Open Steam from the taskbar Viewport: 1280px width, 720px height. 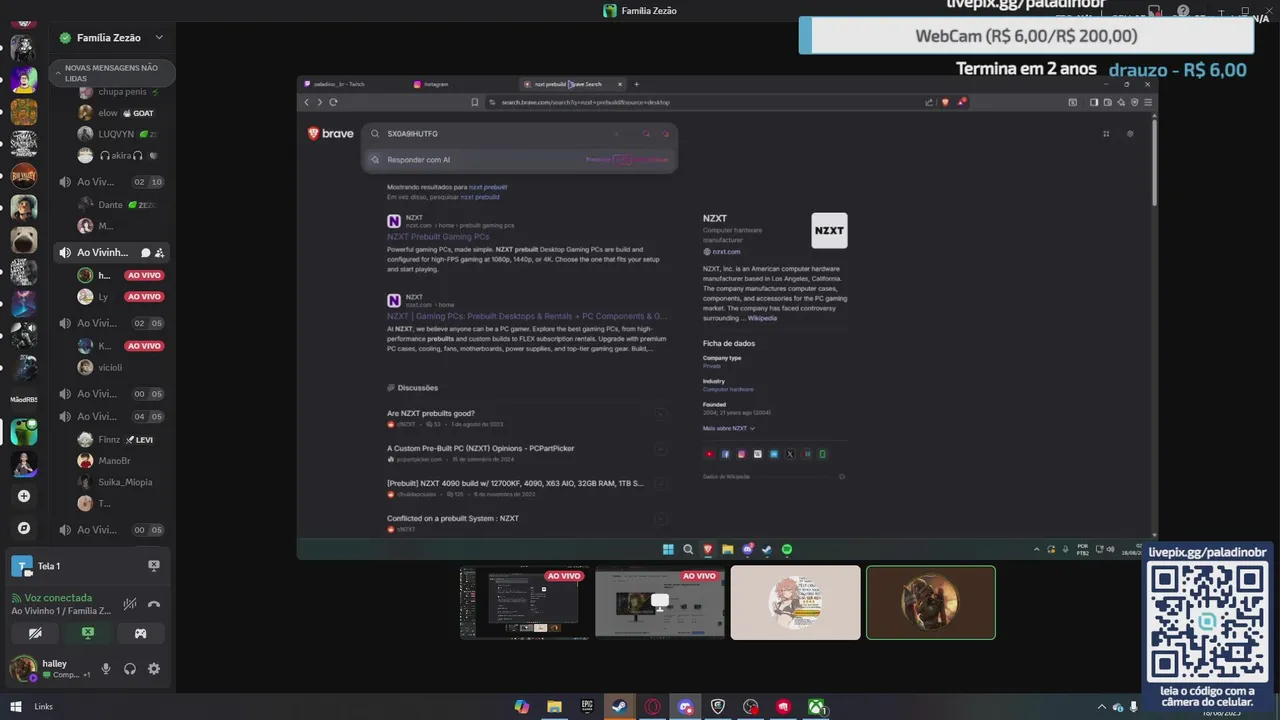619,707
